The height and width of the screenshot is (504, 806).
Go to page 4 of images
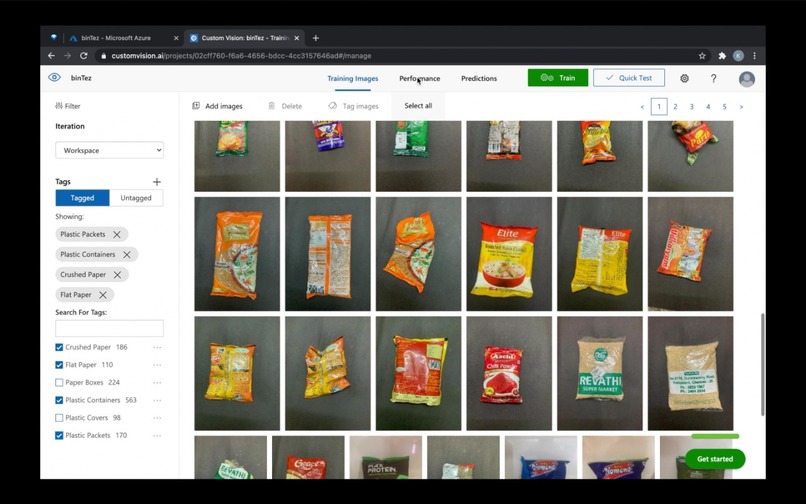coord(708,107)
